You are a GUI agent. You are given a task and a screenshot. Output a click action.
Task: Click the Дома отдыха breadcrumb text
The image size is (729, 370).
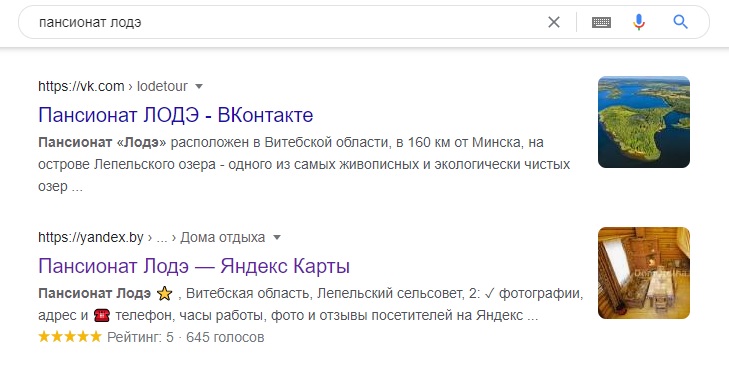[x=223, y=238]
